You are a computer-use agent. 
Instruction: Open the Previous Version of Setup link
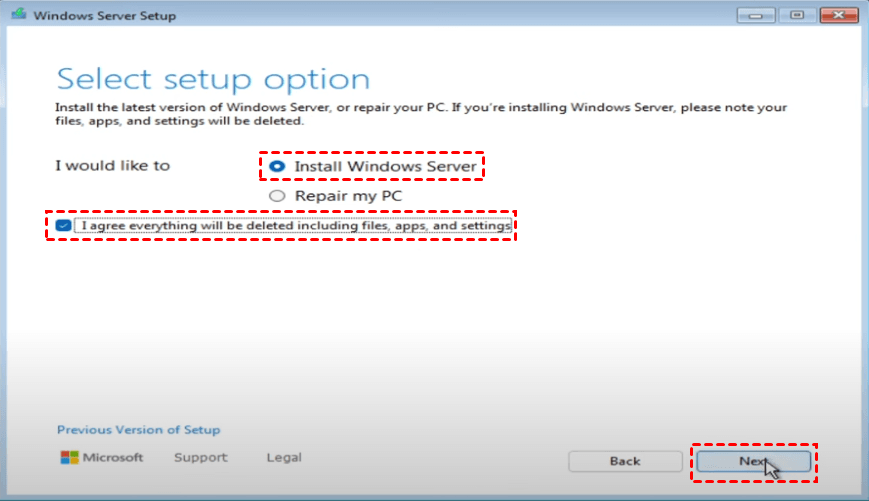tap(138, 430)
